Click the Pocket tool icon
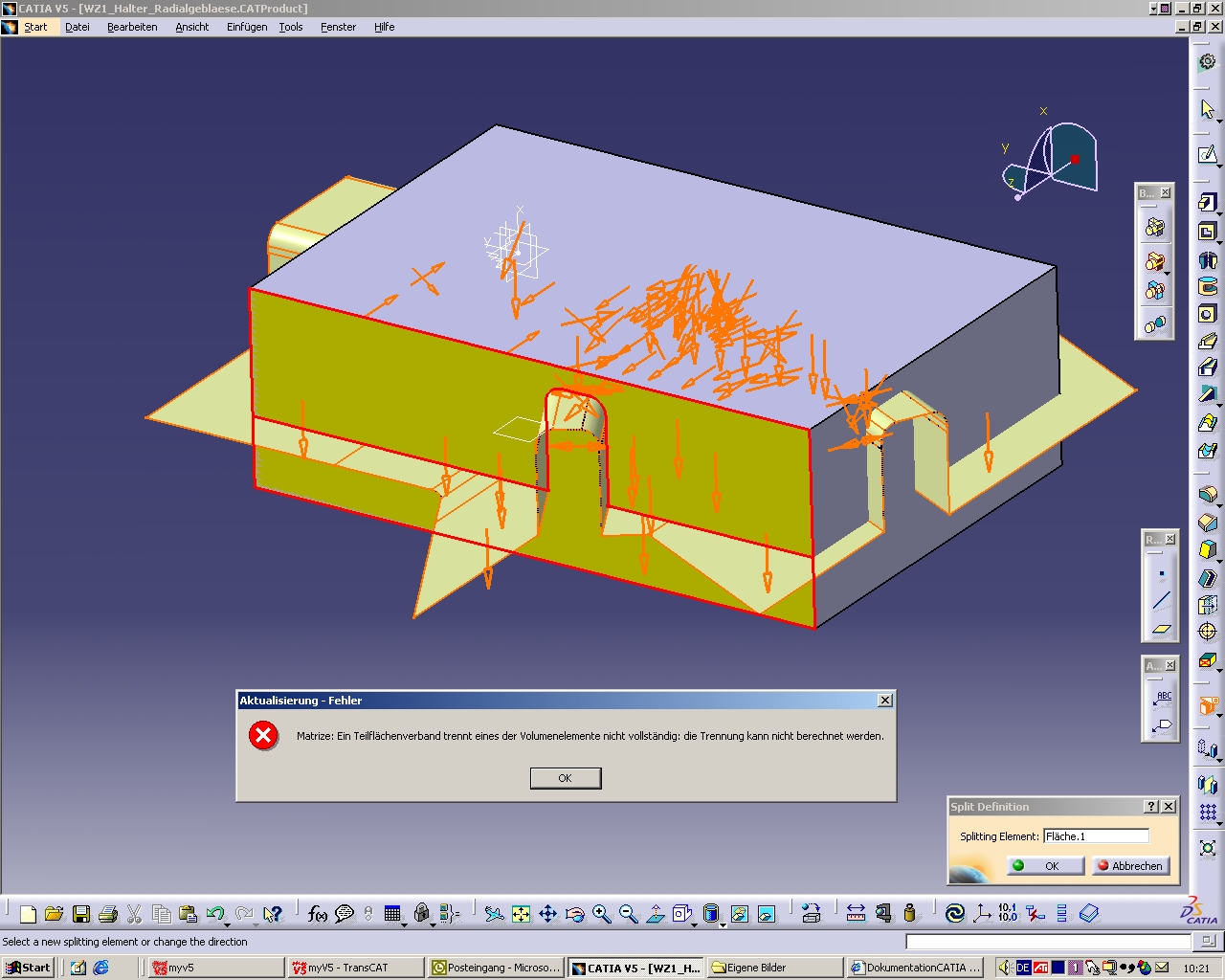Viewport: 1225px width, 980px height. point(1208,231)
